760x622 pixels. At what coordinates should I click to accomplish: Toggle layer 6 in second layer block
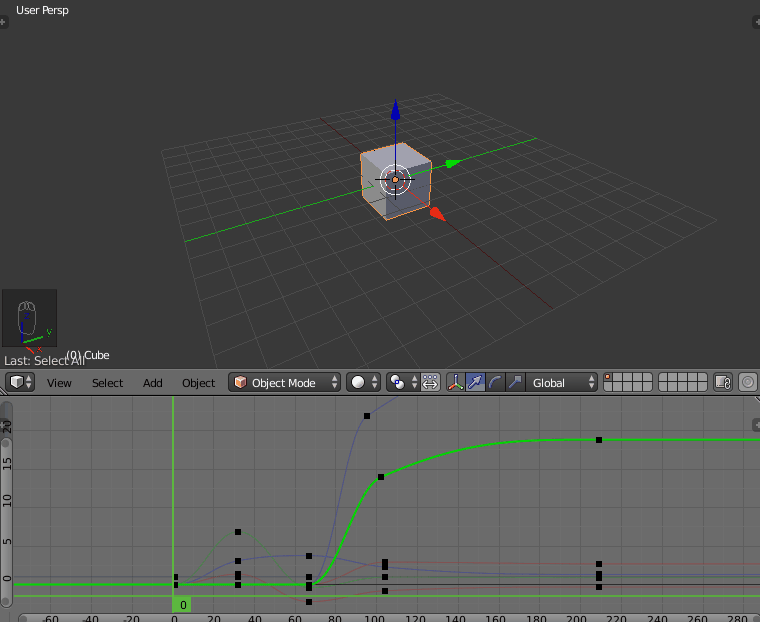(x=664, y=378)
